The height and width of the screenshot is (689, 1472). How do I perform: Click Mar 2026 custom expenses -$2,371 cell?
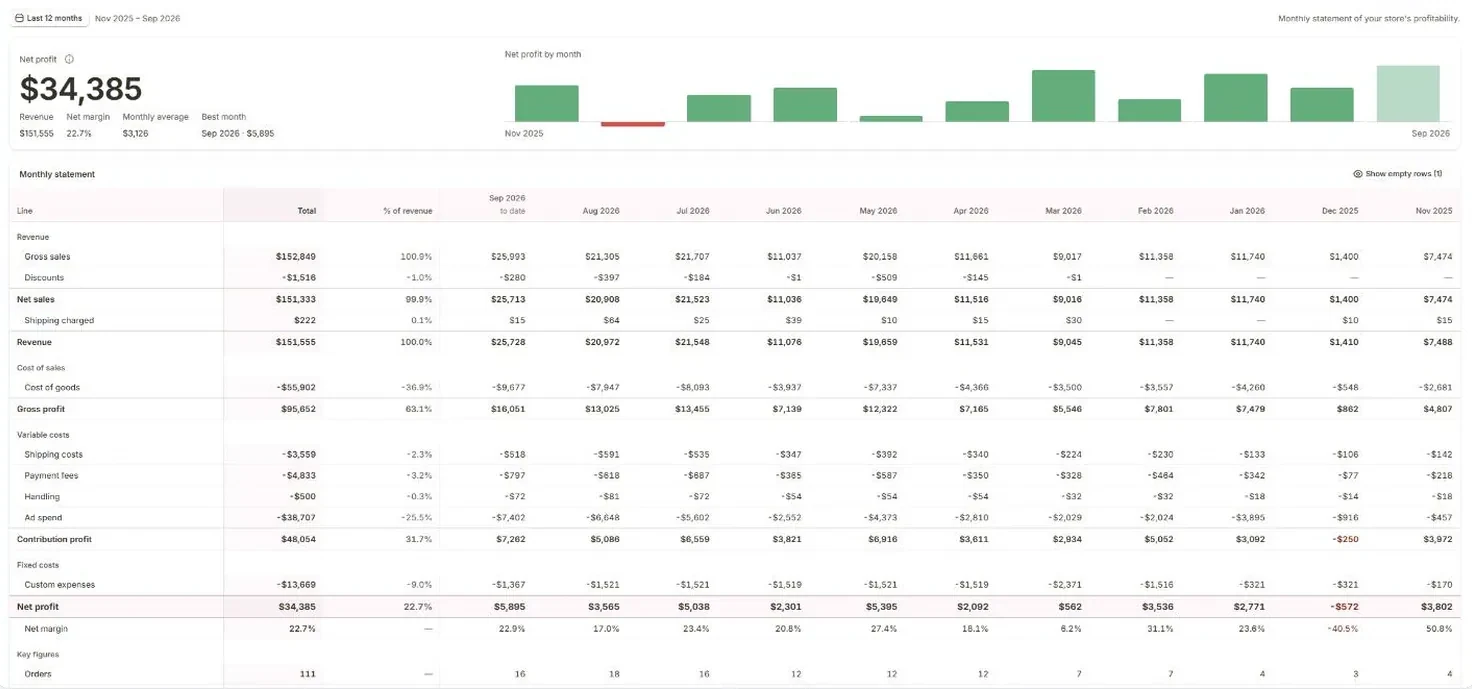[1065, 585]
